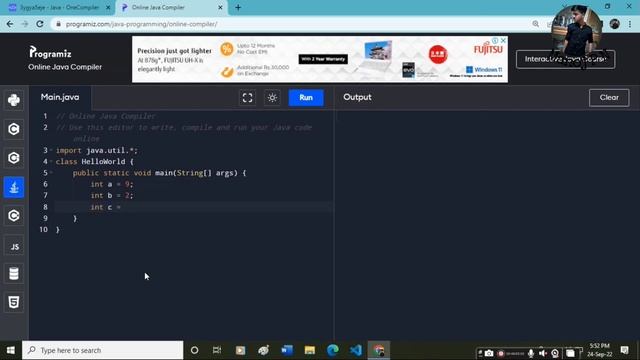Click the 'int b = 2;' line
640x360 pixels.
pyautogui.click(x=112, y=196)
